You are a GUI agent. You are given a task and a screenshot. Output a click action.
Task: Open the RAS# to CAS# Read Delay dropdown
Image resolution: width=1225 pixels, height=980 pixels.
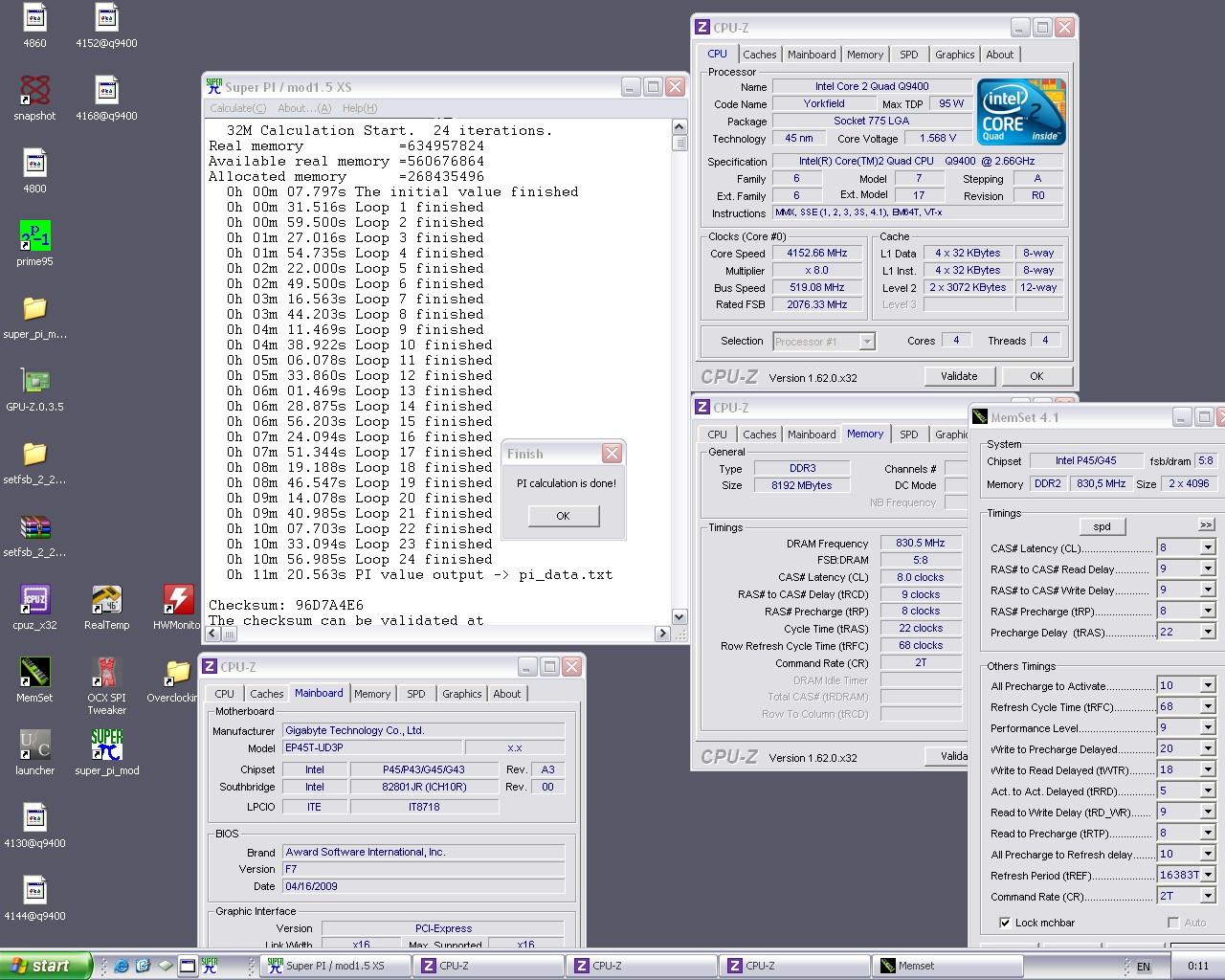coord(1208,569)
